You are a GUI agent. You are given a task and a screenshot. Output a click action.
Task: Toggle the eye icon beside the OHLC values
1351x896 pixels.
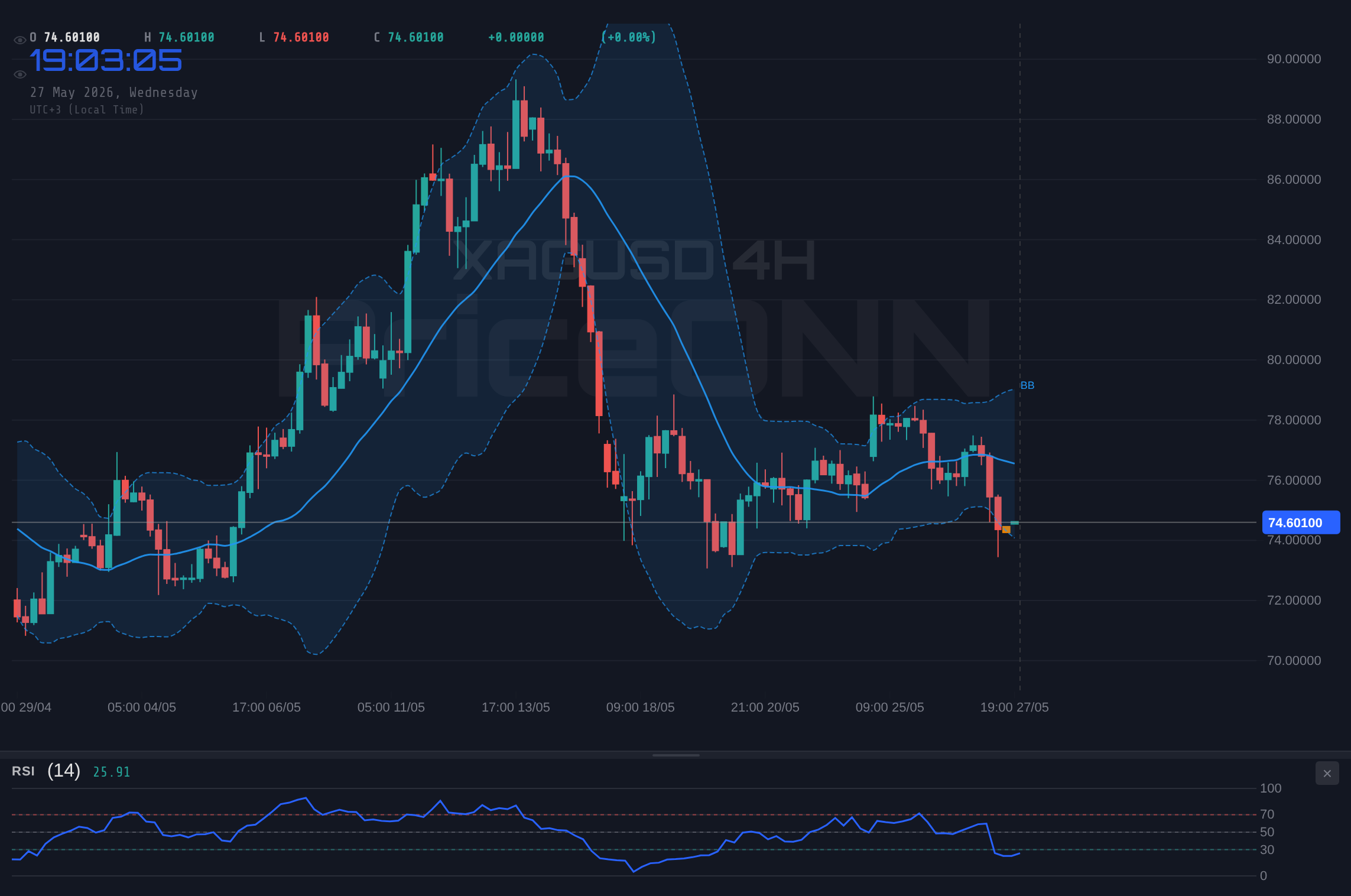point(20,40)
